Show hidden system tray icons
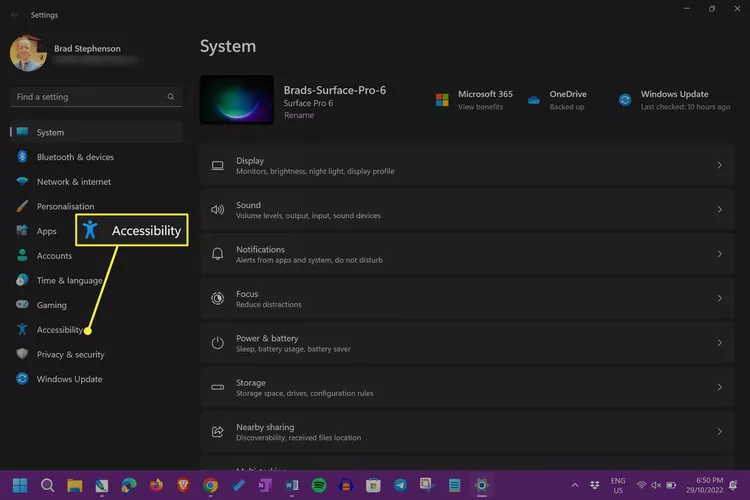 (575, 485)
